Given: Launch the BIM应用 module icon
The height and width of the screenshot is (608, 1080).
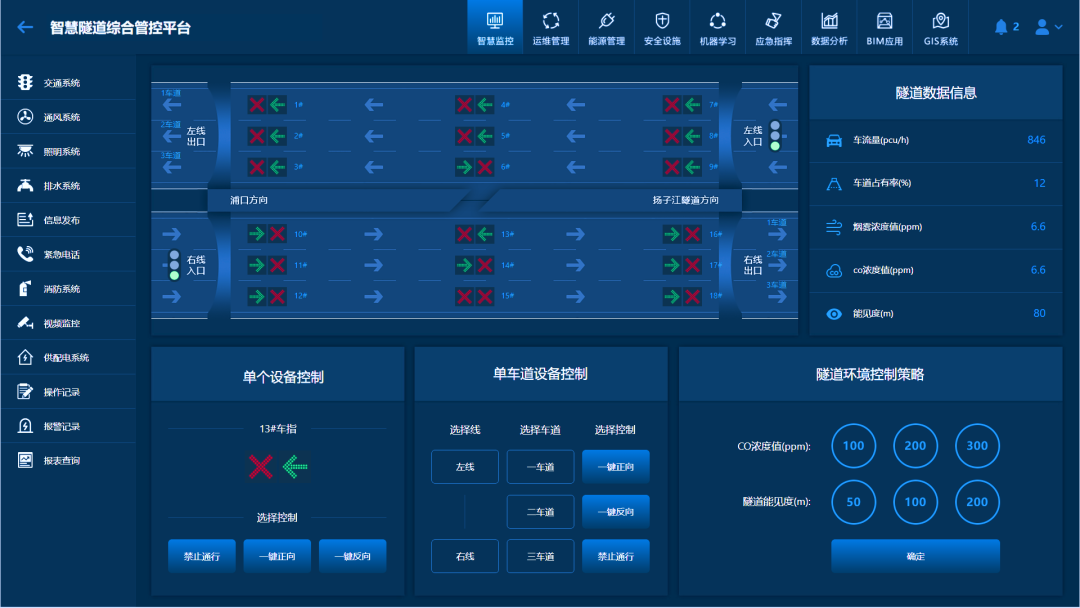Looking at the screenshot, I should point(884,27).
